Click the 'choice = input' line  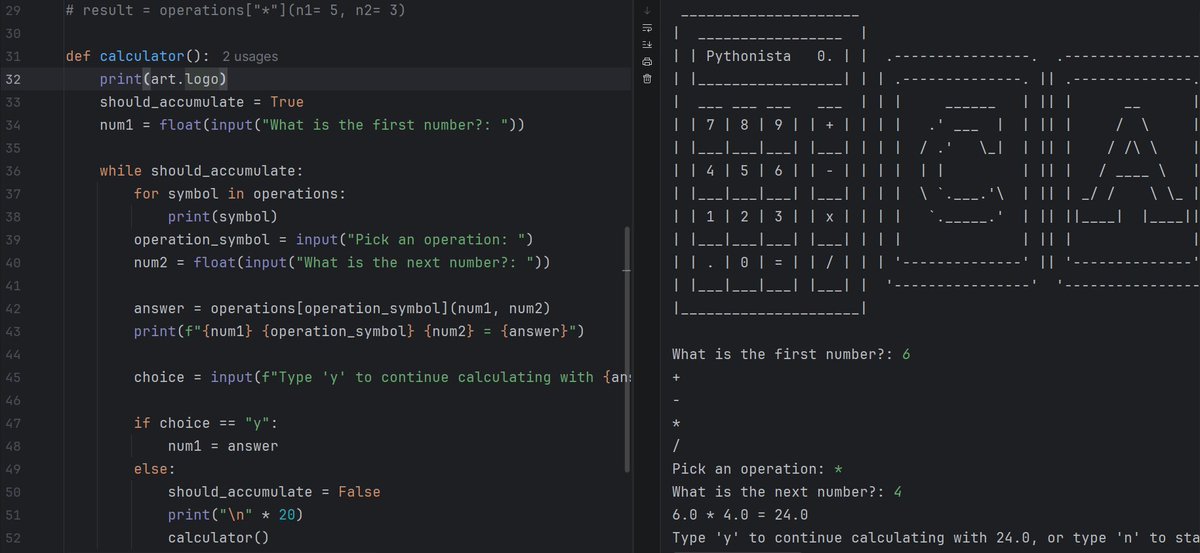tap(383, 377)
